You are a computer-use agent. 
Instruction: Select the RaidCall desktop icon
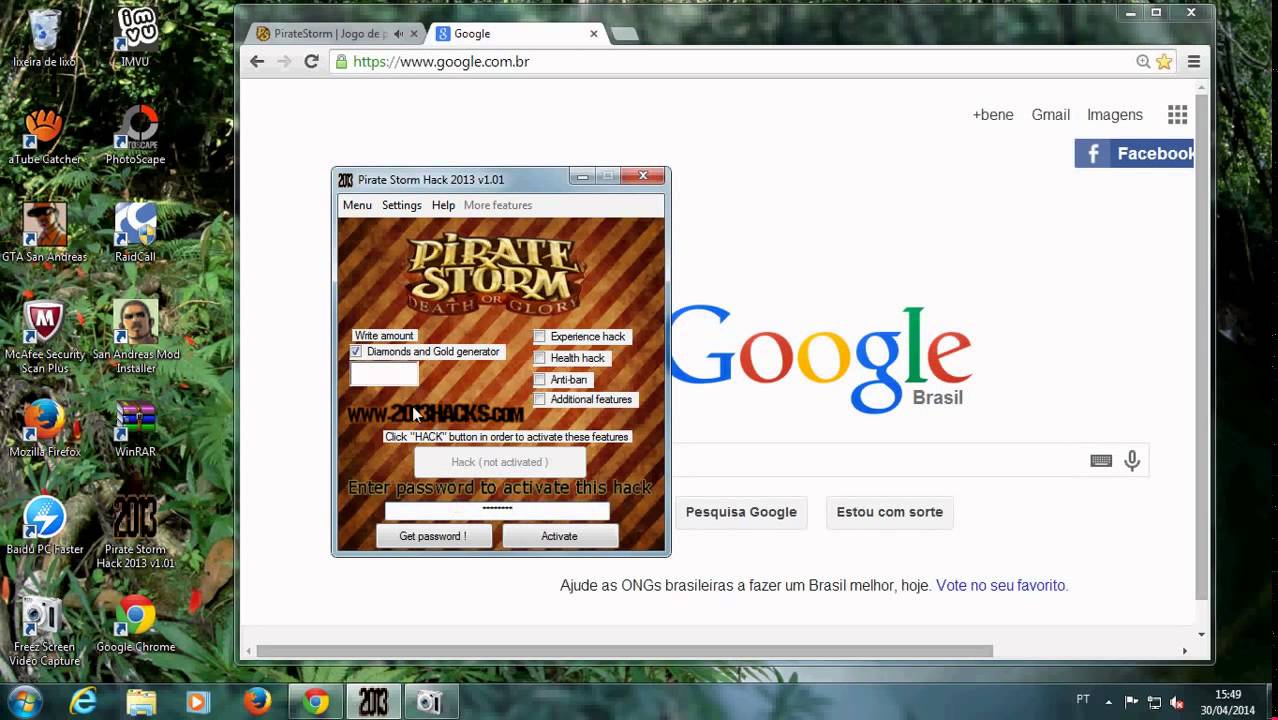pos(135,232)
